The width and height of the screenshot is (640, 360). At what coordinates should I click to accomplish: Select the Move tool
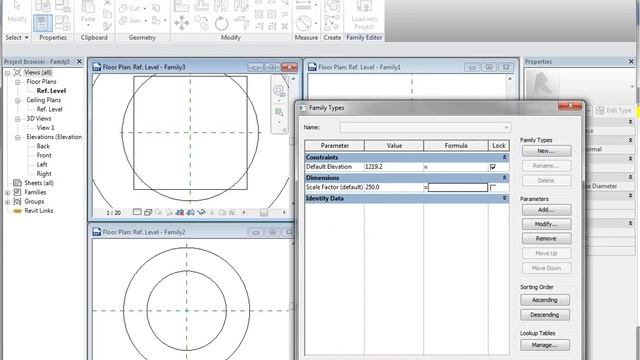[x=181, y=22]
